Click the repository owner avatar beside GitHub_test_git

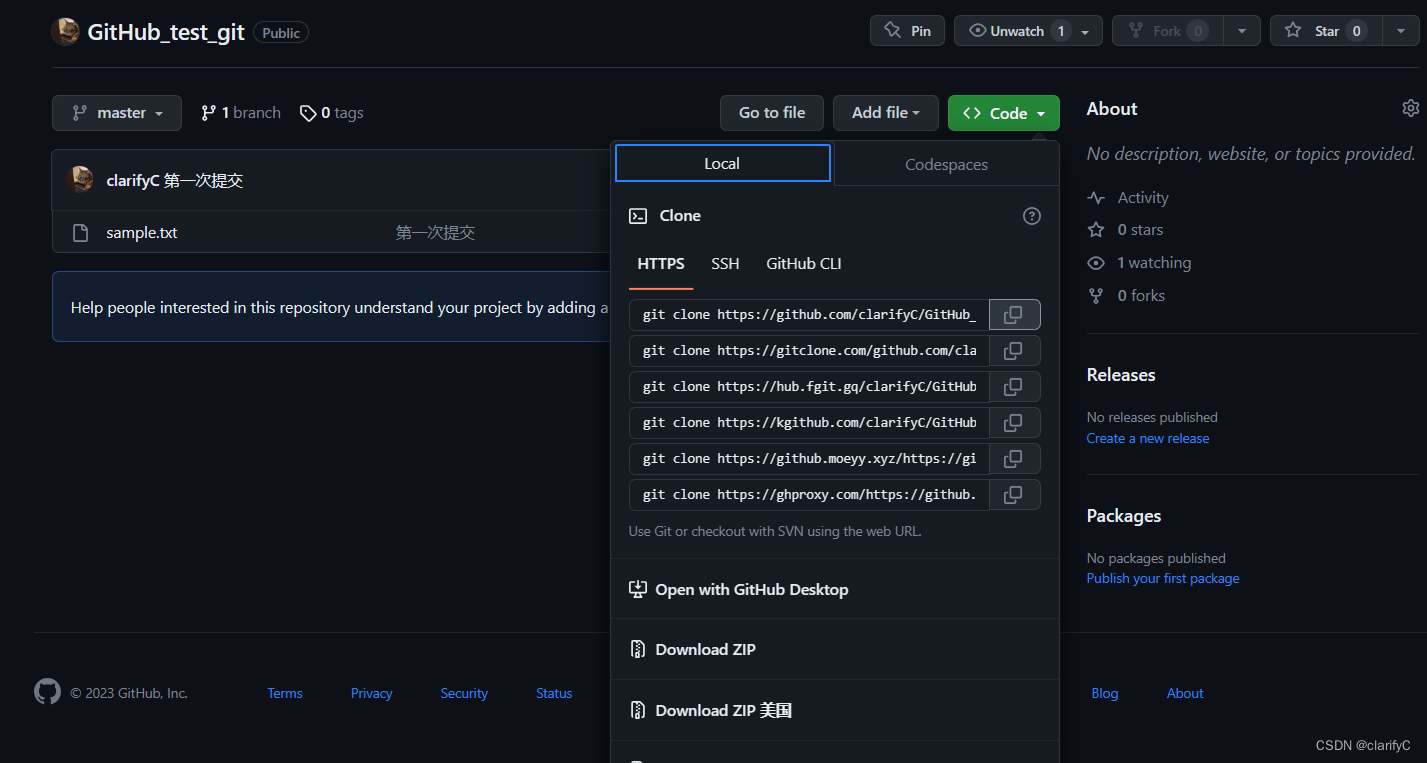point(65,32)
